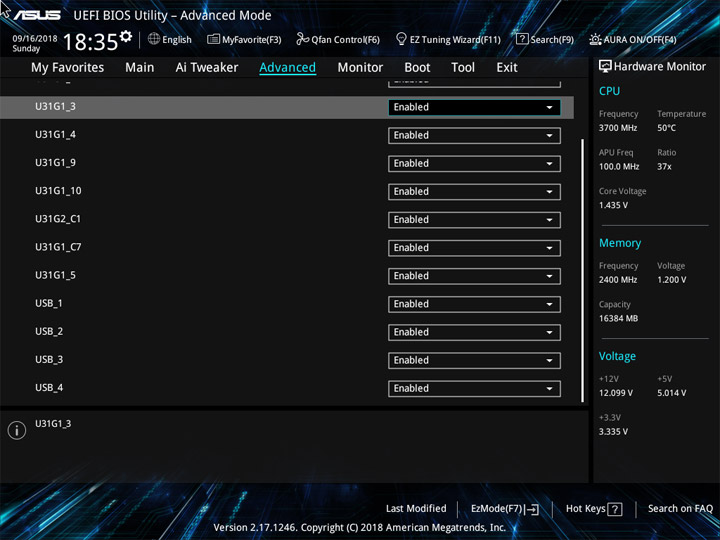Click the Search on FAQ link
This screenshot has height=540, width=720.
point(680,508)
